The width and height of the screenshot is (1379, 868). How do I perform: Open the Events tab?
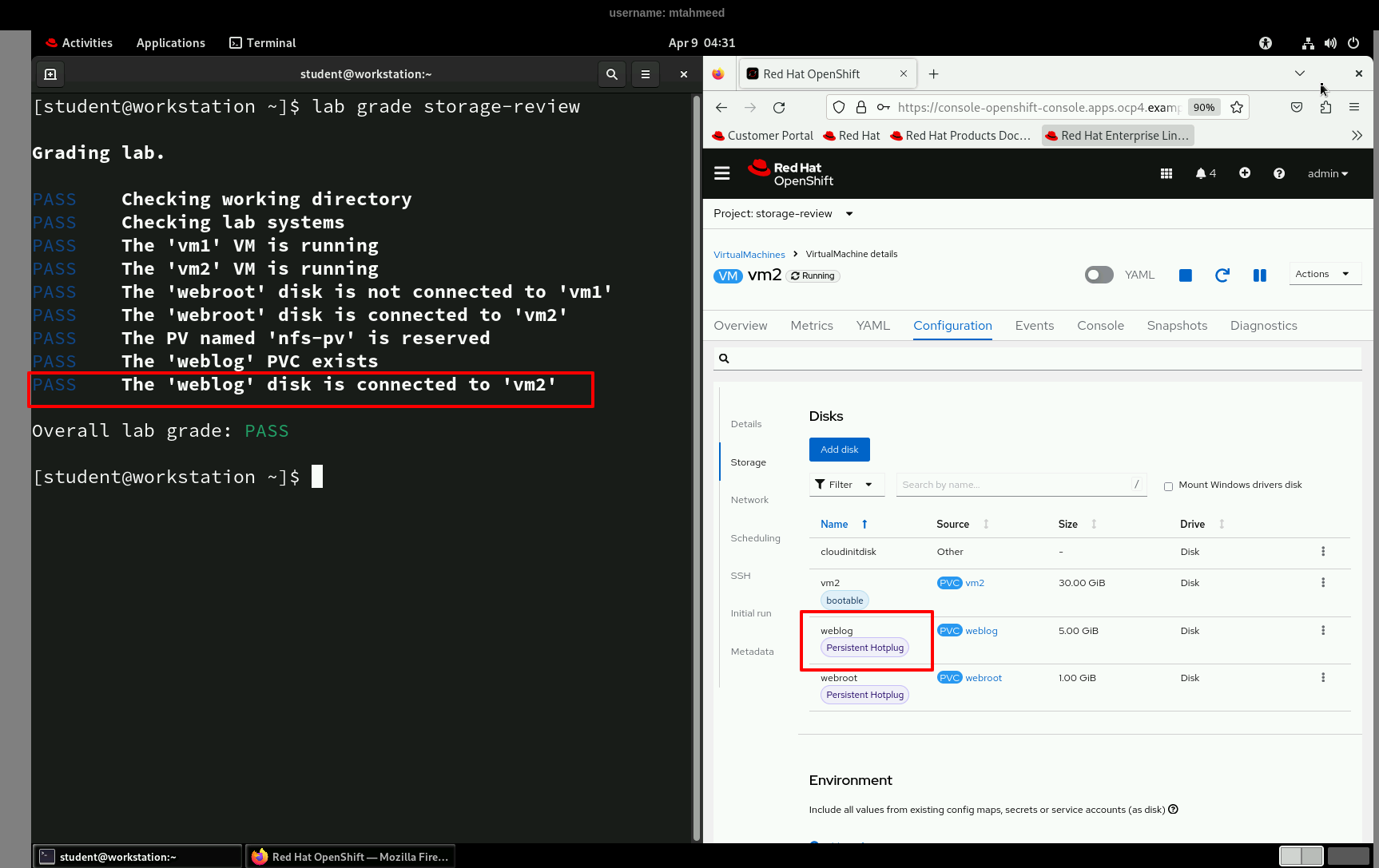coord(1035,326)
